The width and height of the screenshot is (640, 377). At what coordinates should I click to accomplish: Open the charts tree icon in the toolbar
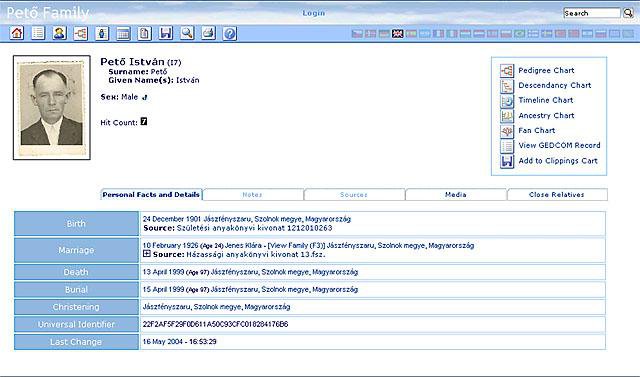81,33
